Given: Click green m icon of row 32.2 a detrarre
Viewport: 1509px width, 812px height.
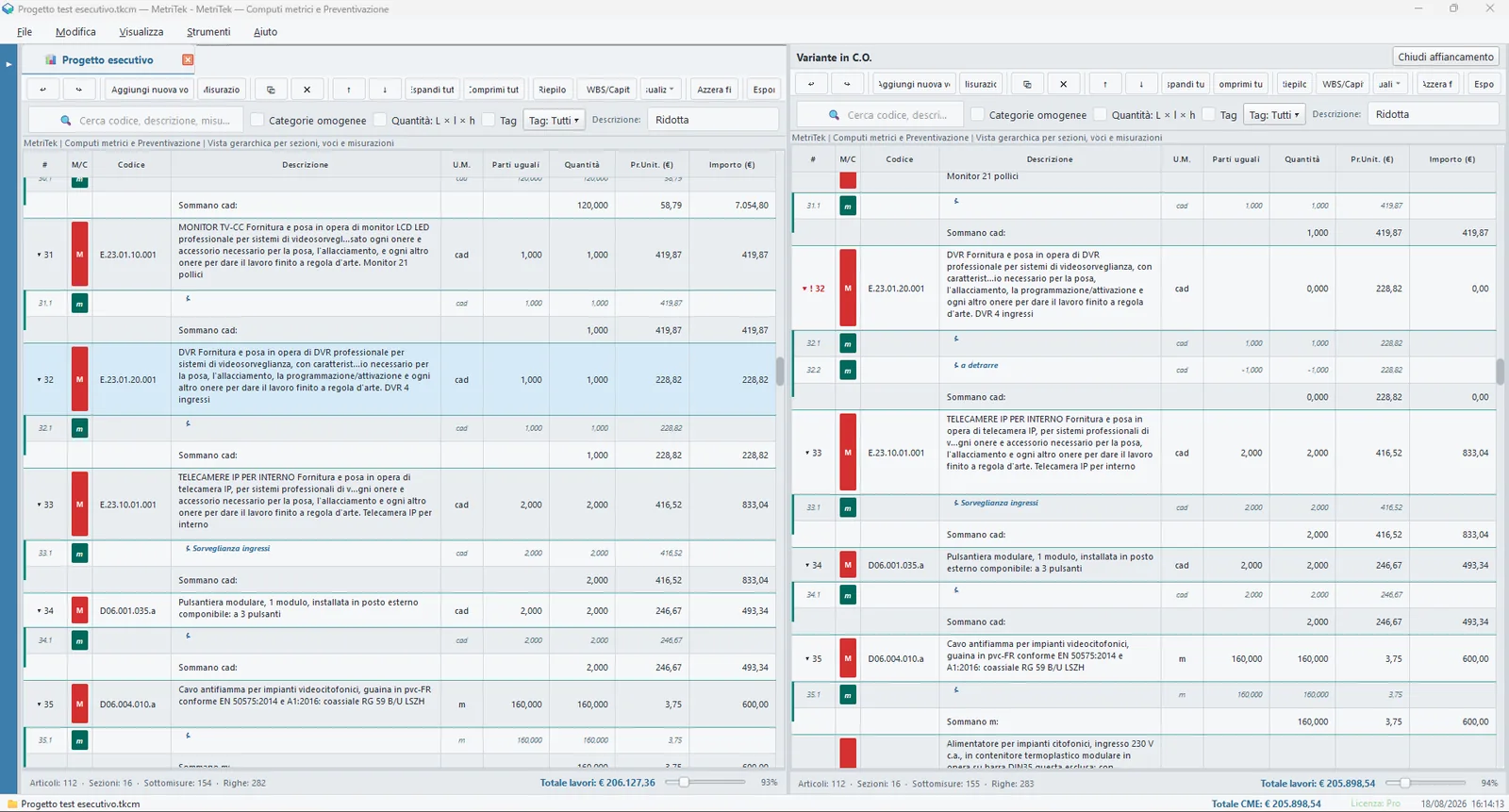Looking at the screenshot, I should pyautogui.click(x=848, y=371).
